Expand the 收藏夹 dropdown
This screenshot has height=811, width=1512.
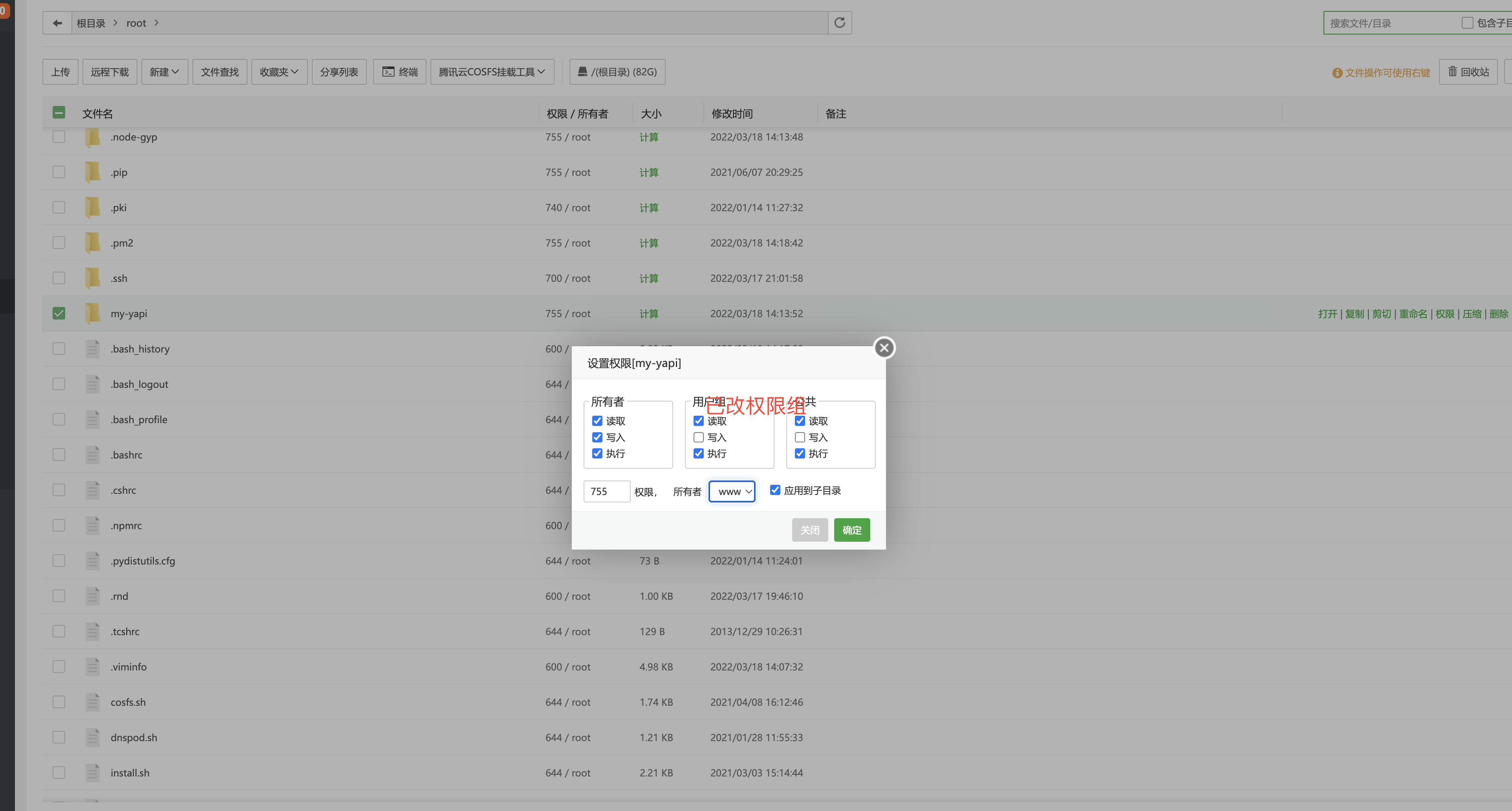[x=279, y=71]
